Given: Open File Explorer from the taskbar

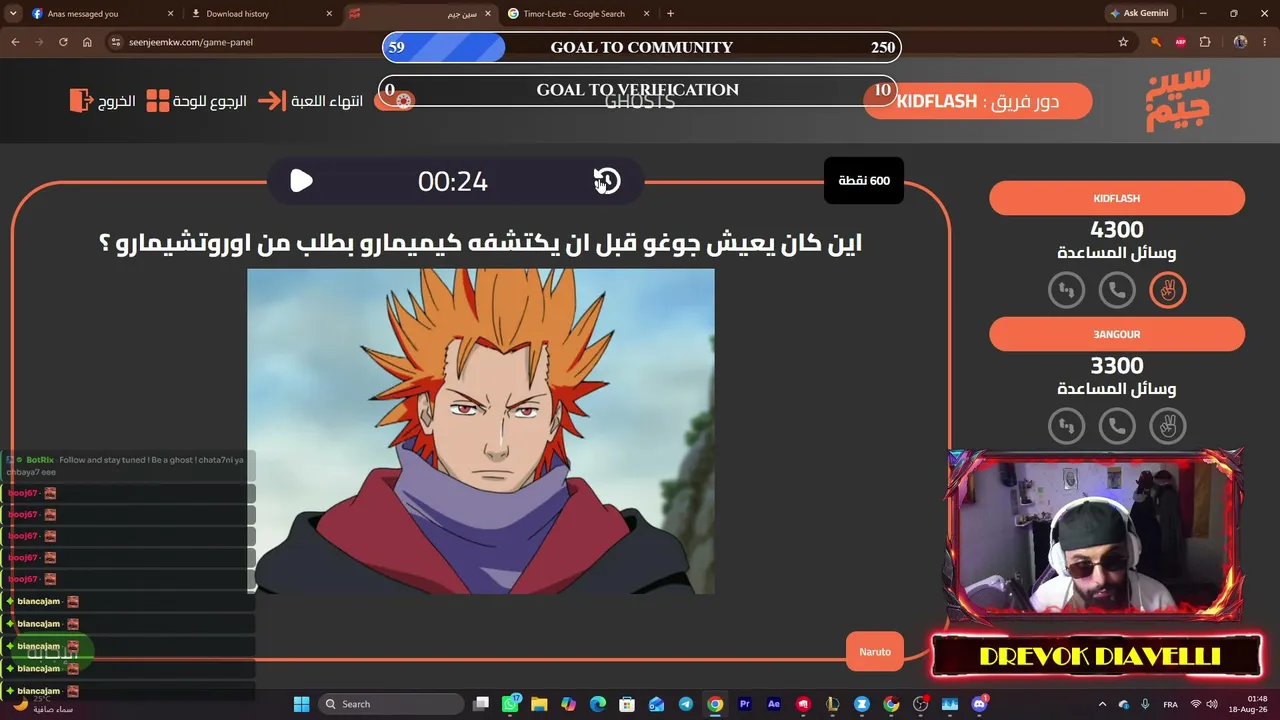Looking at the screenshot, I should [539, 704].
